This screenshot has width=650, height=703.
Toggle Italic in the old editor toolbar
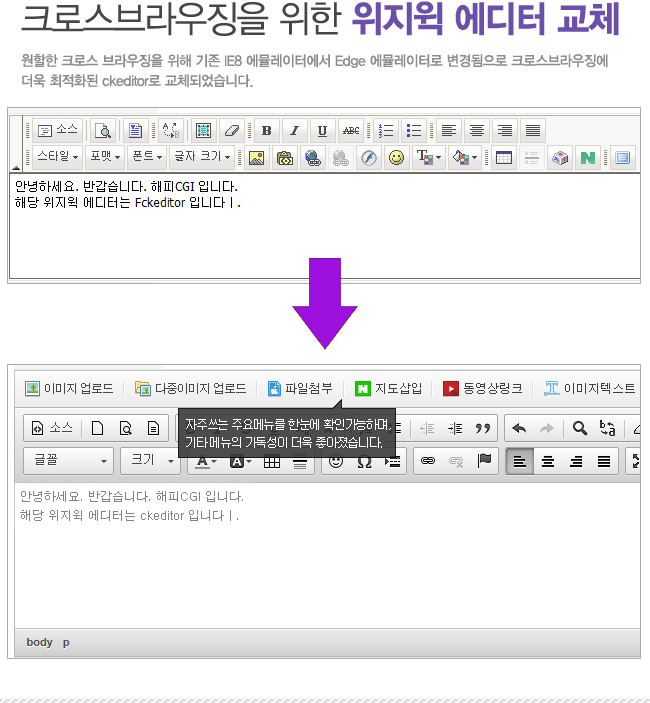[295, 130]
